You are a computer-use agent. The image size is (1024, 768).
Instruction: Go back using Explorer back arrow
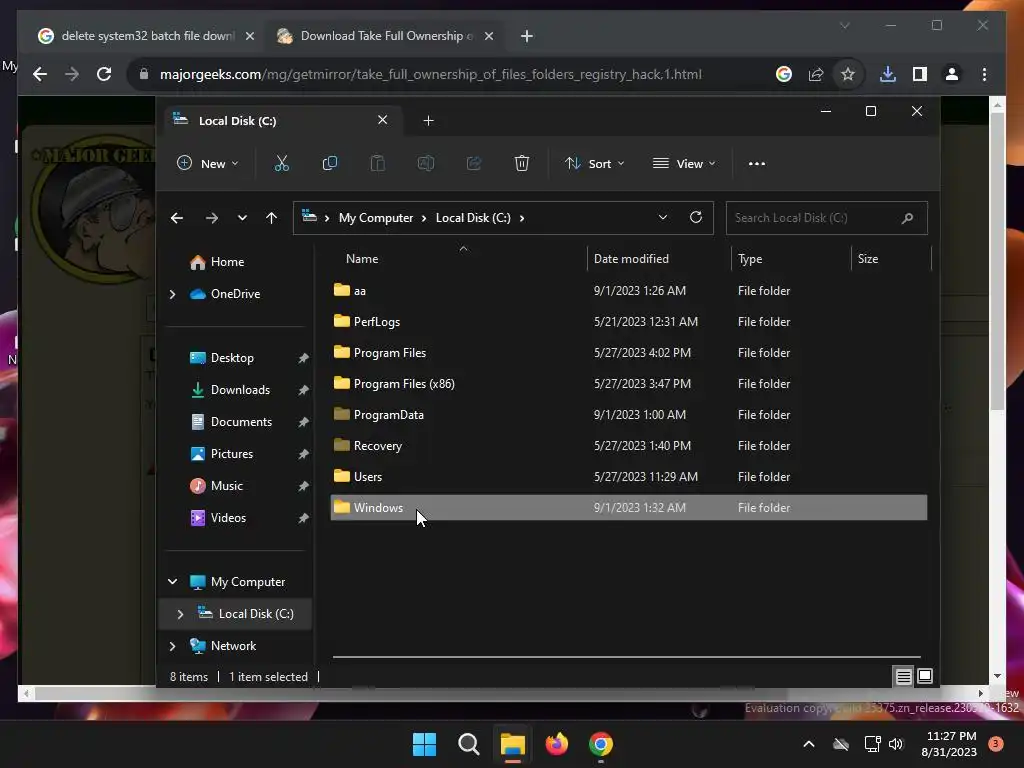[176, 218]
